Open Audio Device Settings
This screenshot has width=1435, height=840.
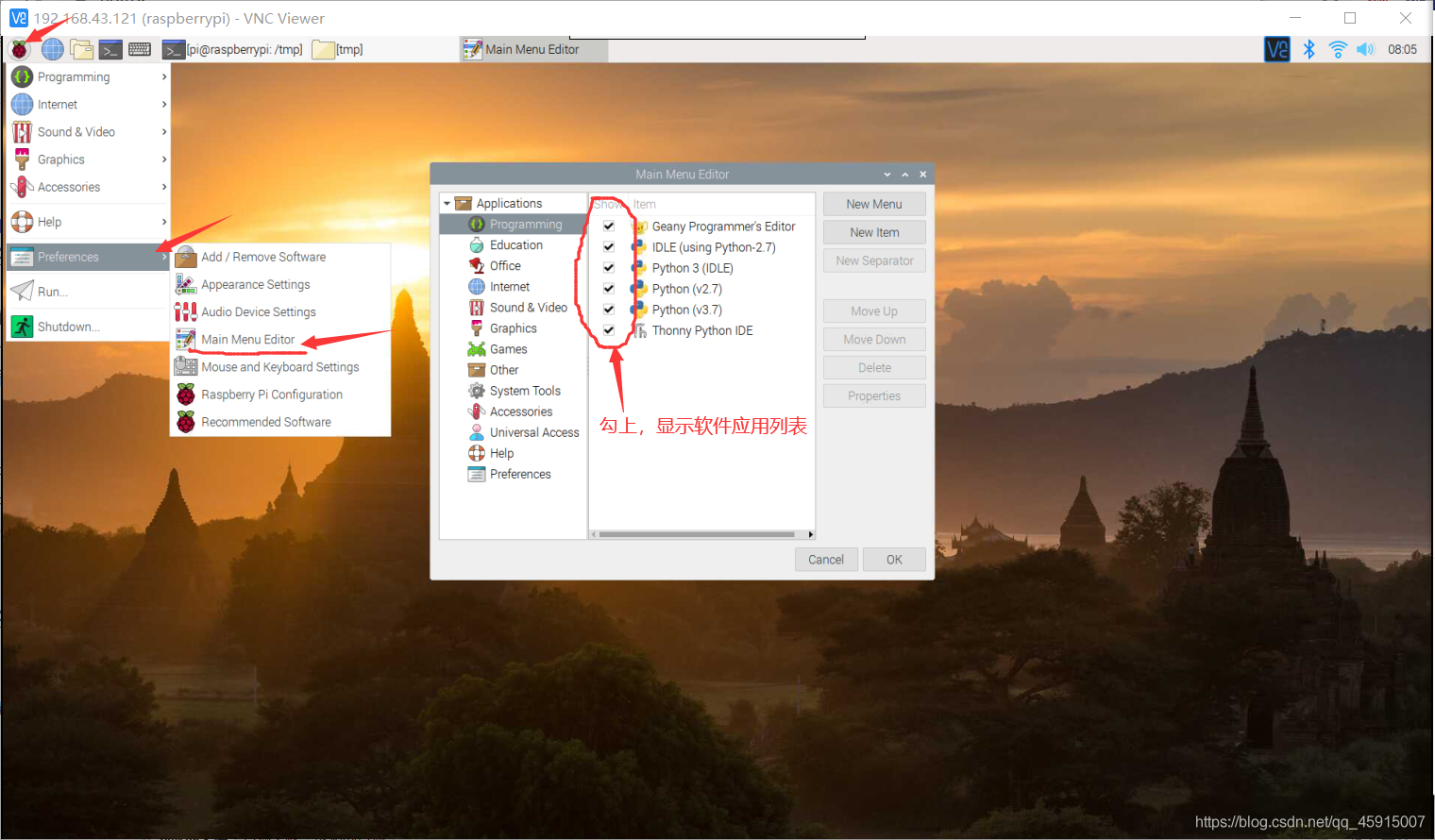(280, 311)
